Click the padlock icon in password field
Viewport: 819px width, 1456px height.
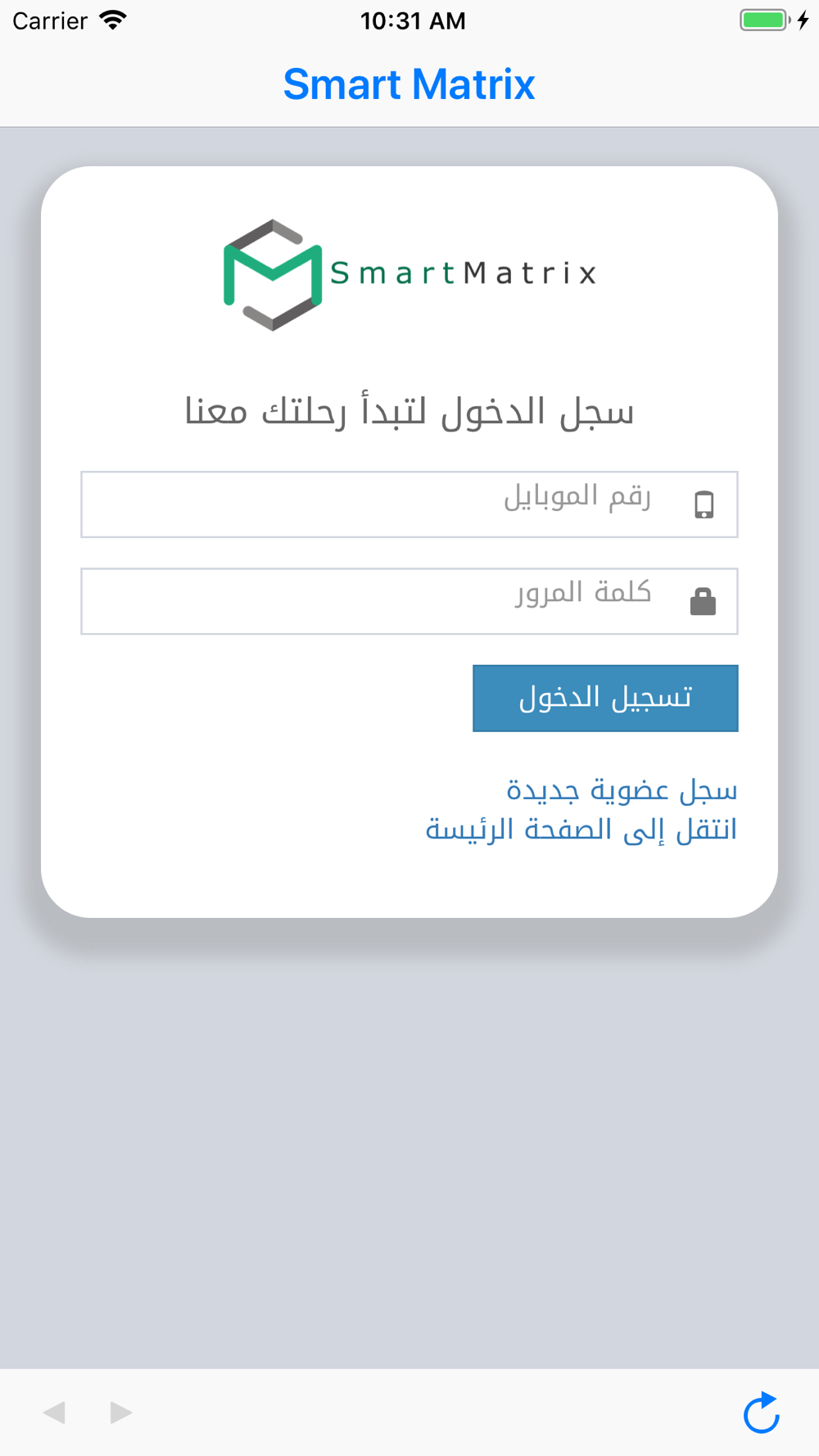pyautogui.click(x=703, y=601)
